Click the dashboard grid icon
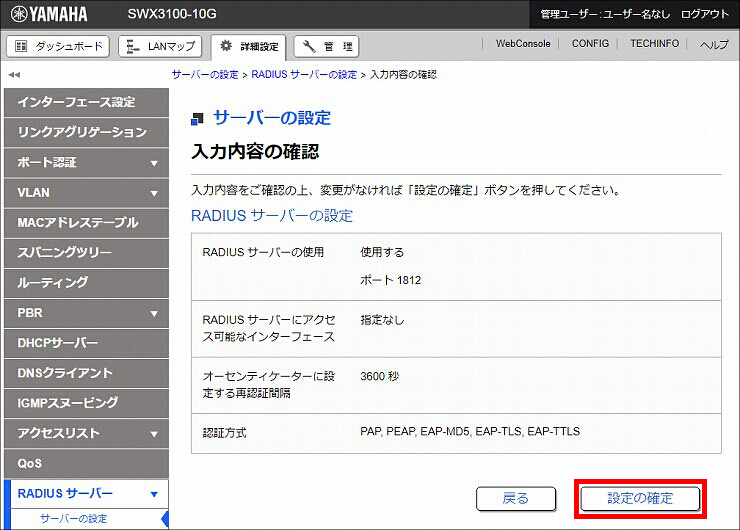Image resolution: width=740 pixels, height=530 pixels. (21, 46)
